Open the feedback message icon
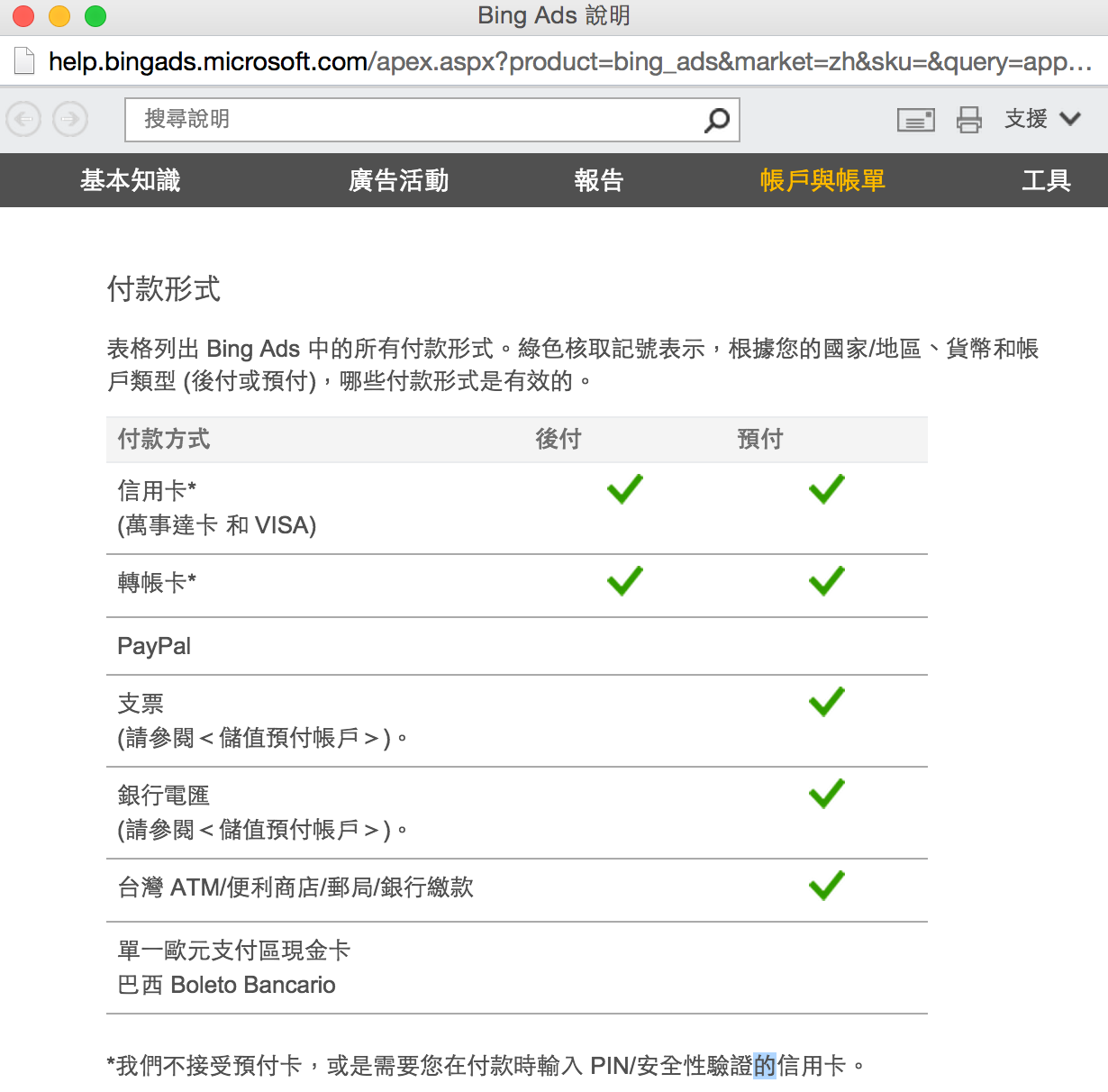 [916, 120]
